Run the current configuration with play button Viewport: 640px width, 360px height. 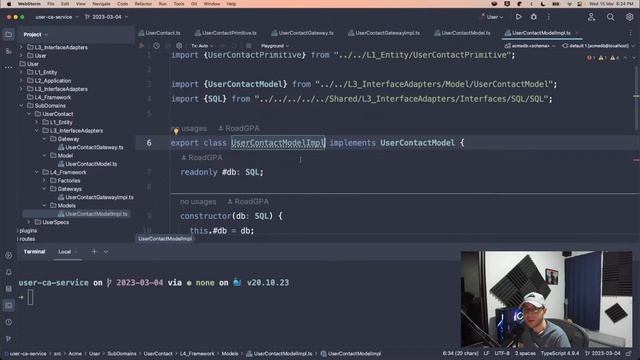(518, 17)
